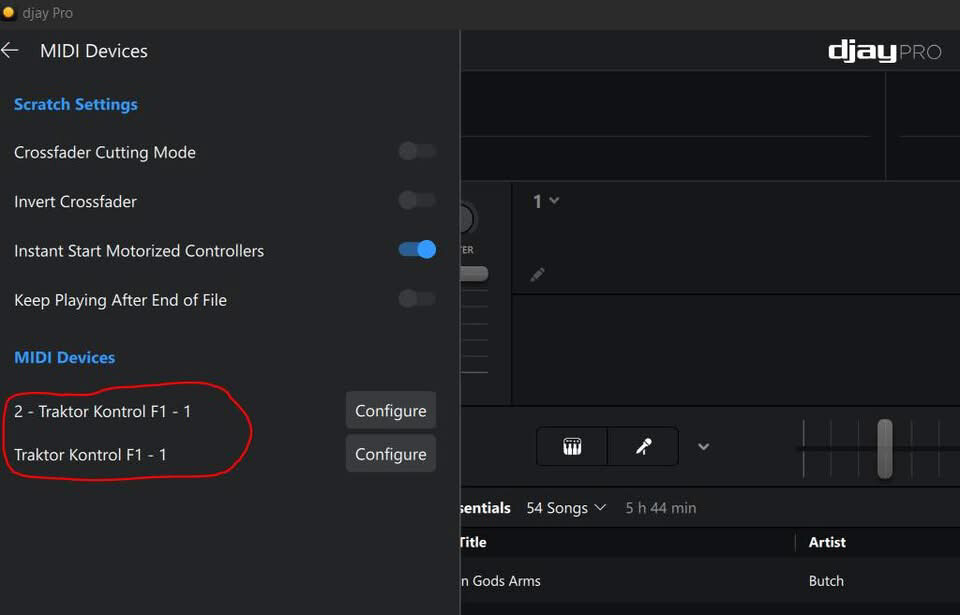This screenshot has width=960, height=615.
Task: Click the pencil edit icon on deck 1
Action: [537, 274]
